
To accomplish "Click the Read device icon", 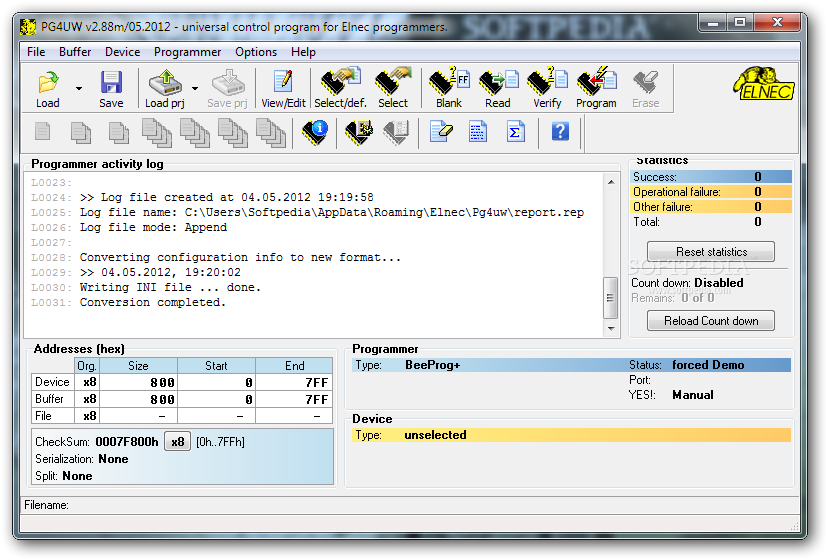I will point(498,89).
